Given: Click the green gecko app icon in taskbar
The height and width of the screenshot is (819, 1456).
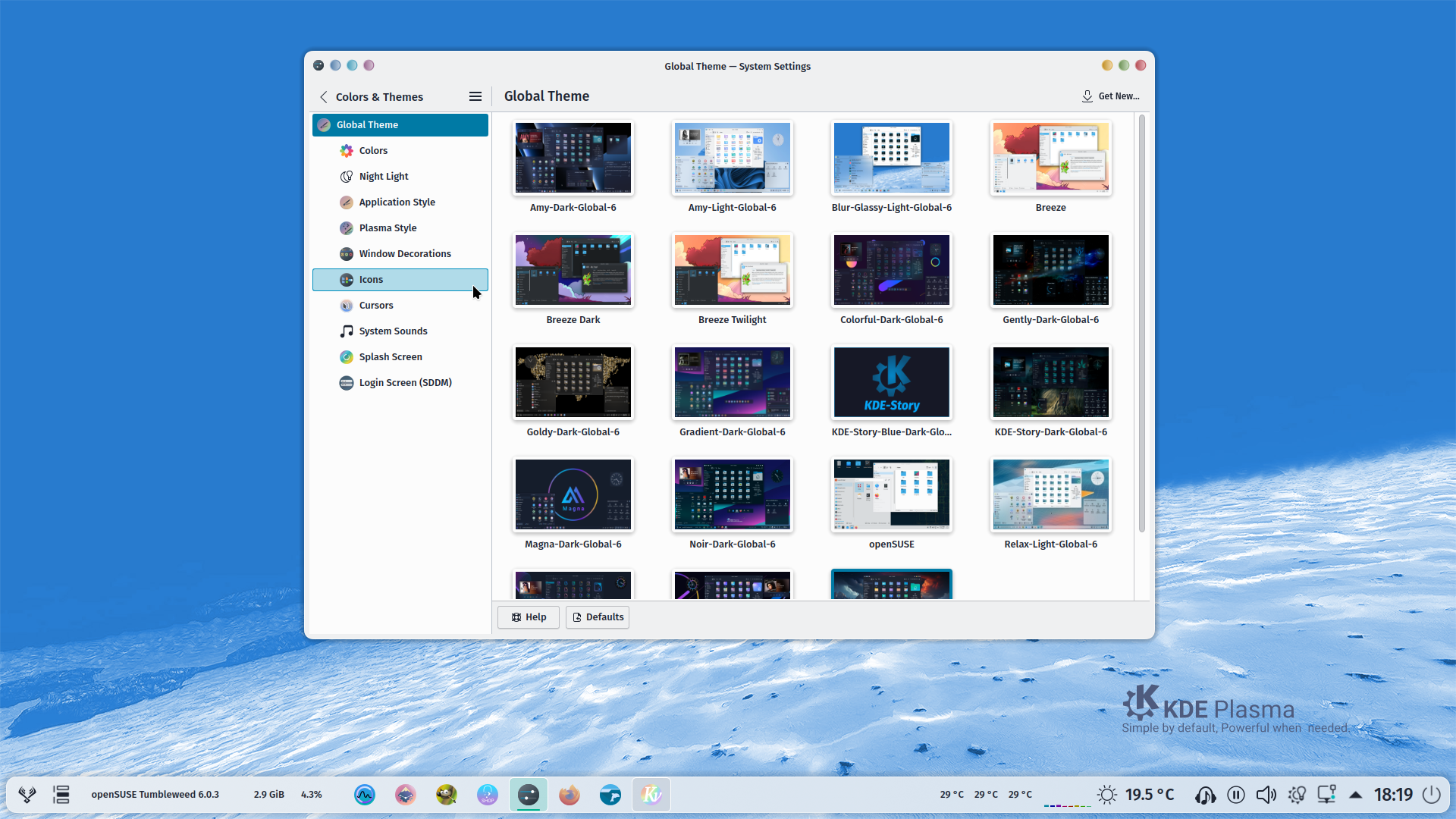Looking at the screenshot, I should pyautogui.click(x=447, y=795).
